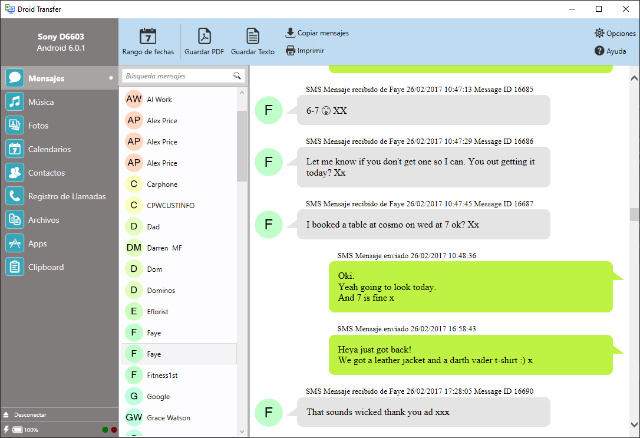Switch to the Música section
This screenshot has width=640, height=438.
click(42, 102)
